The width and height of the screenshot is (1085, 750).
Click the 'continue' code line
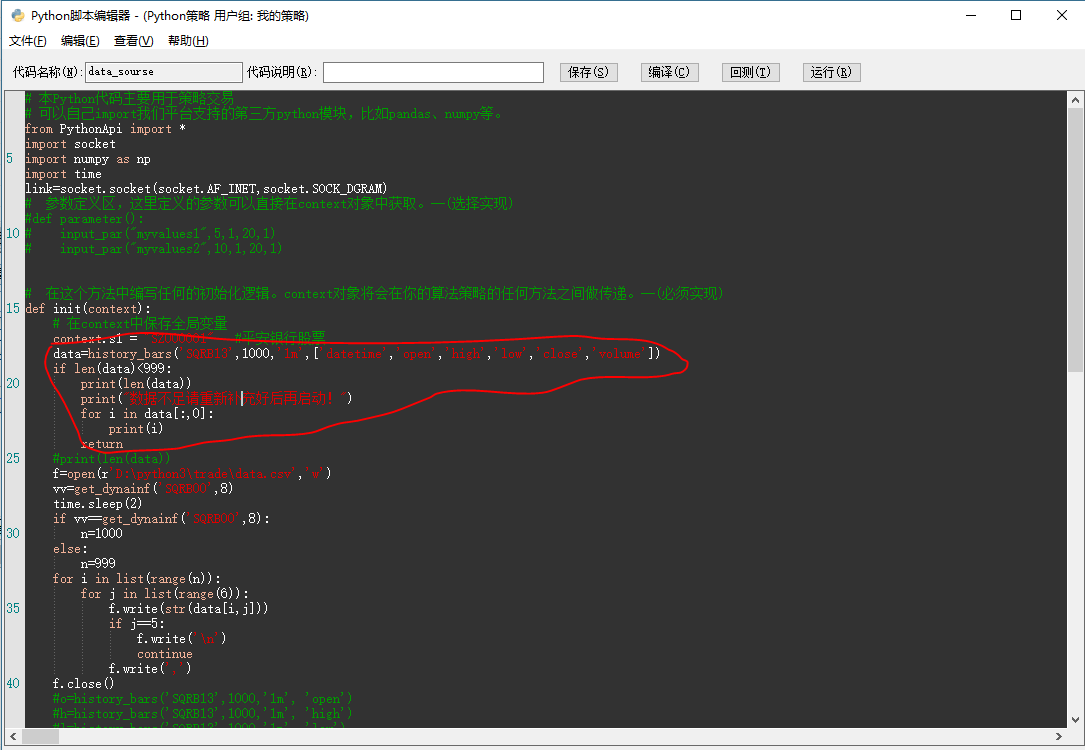click(165, 654)
